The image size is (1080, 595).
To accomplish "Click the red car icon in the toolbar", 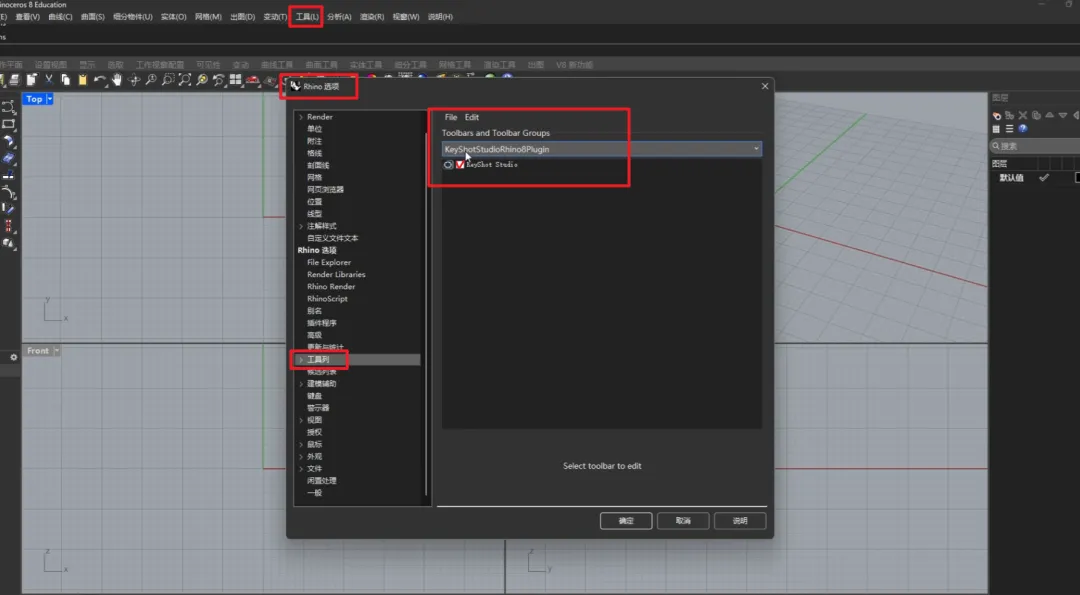I will pos(252,80).
